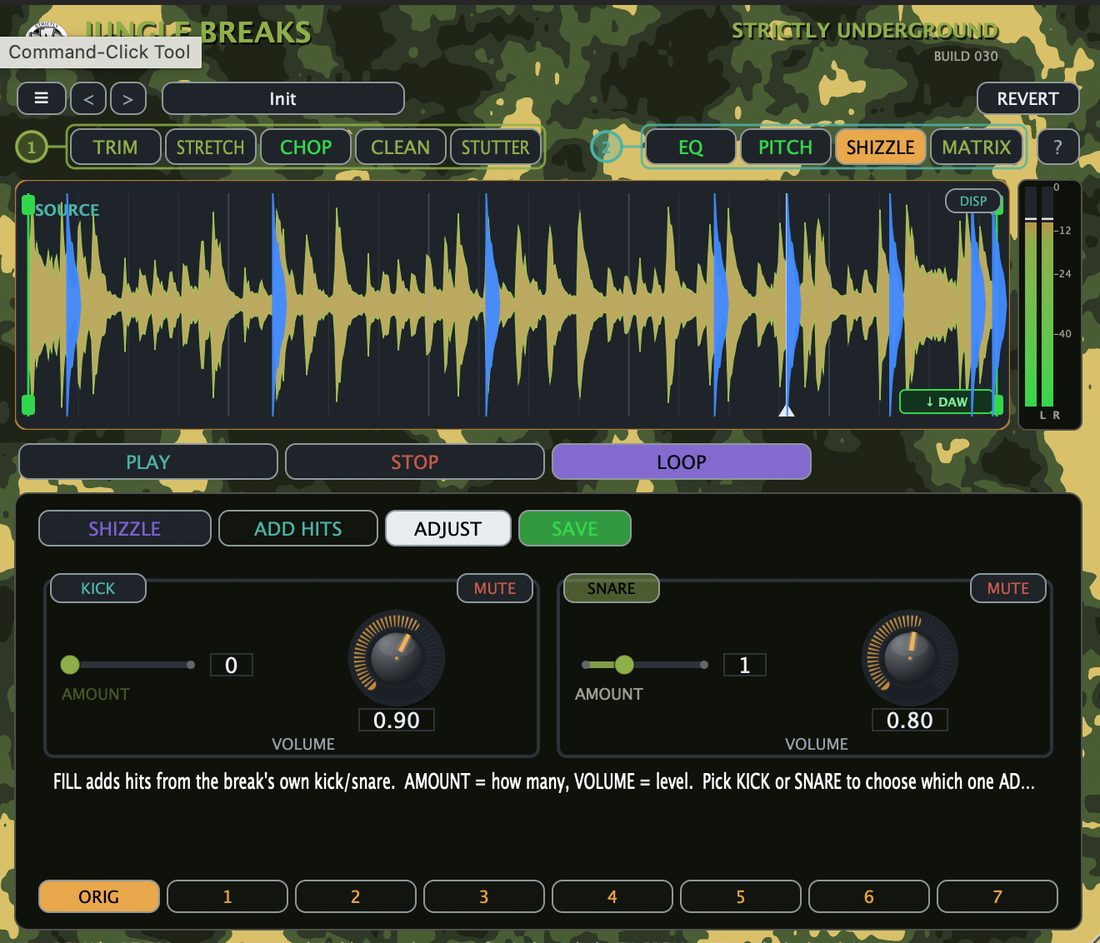Image resolution: width=1100 pixels, height=943 pixels.
Task: Select variation slot 7
Action: pos(998,897)
